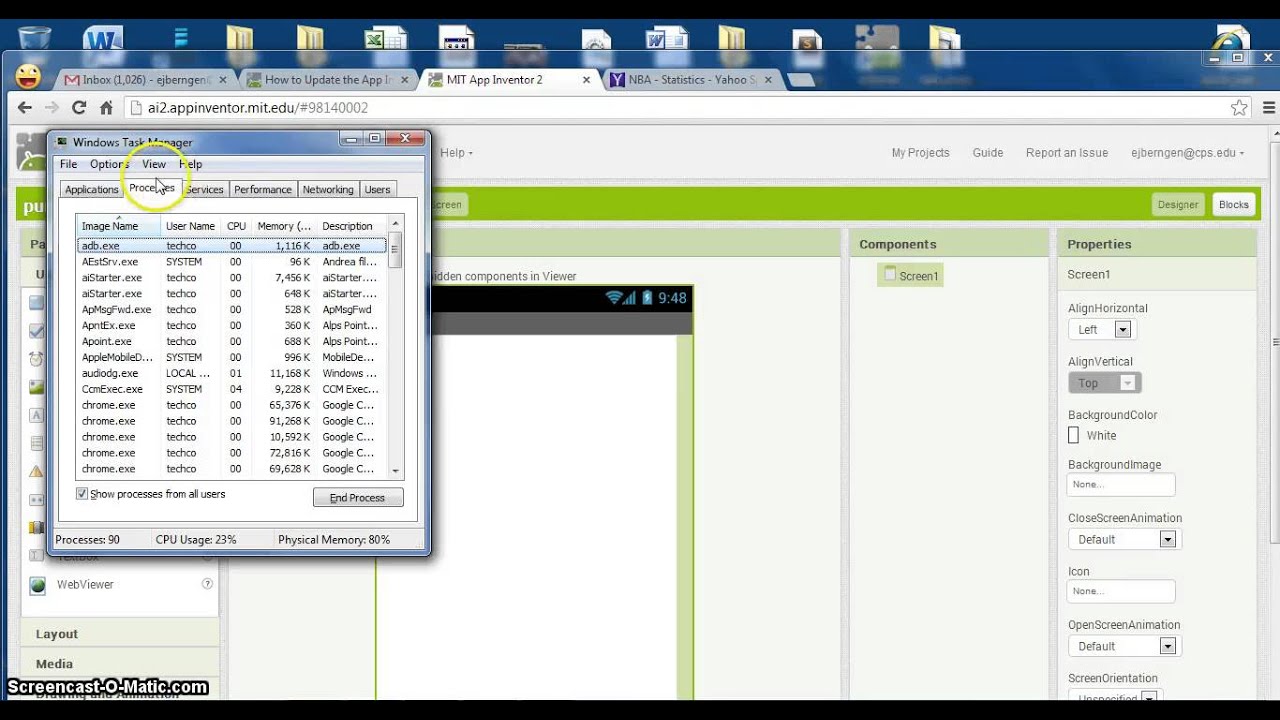The image size is (1280, 720).
Task: Open the Word desktop icon
Action: (102, 40)
